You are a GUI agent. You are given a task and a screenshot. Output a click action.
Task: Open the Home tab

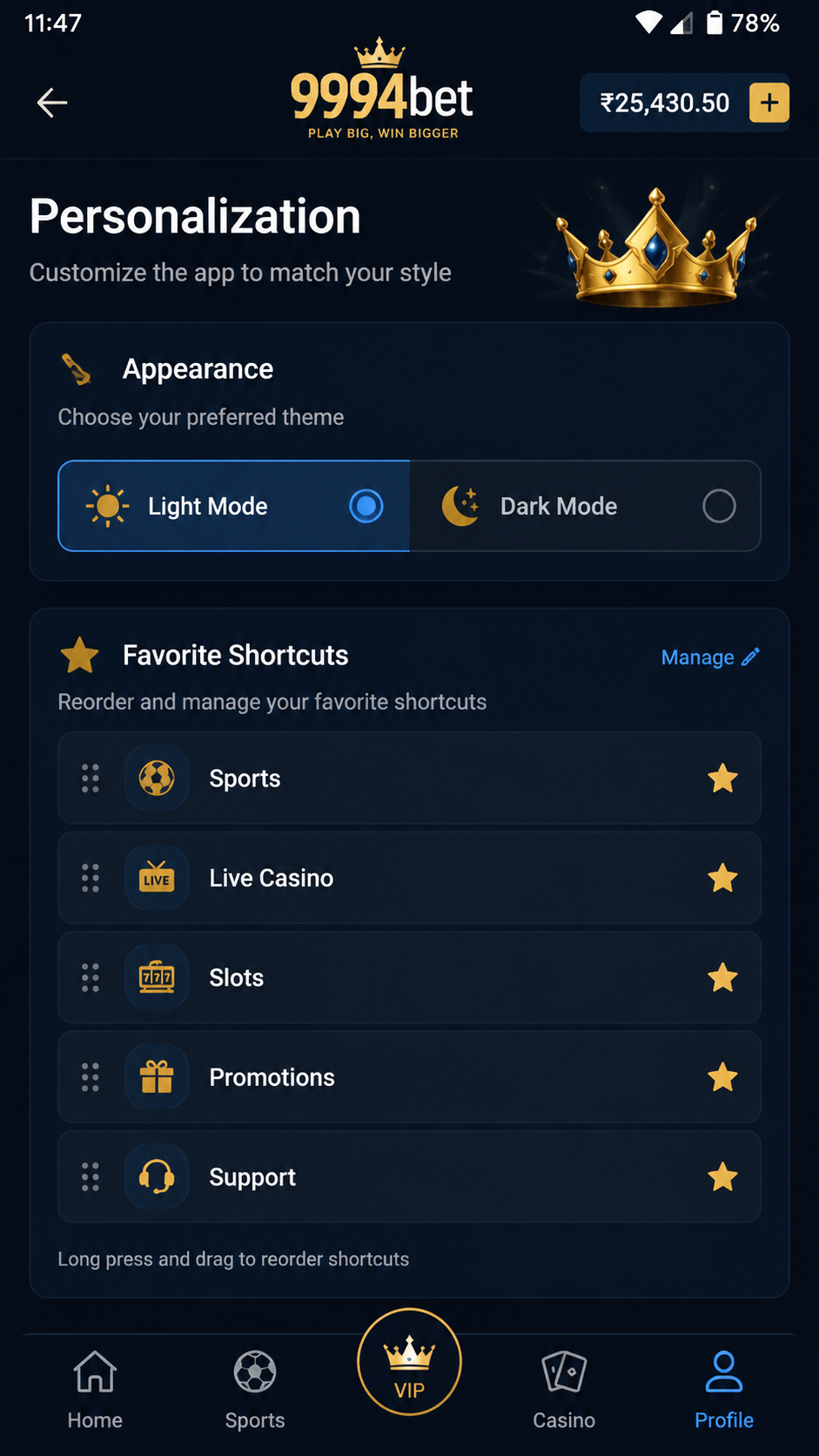(95, 1390)
